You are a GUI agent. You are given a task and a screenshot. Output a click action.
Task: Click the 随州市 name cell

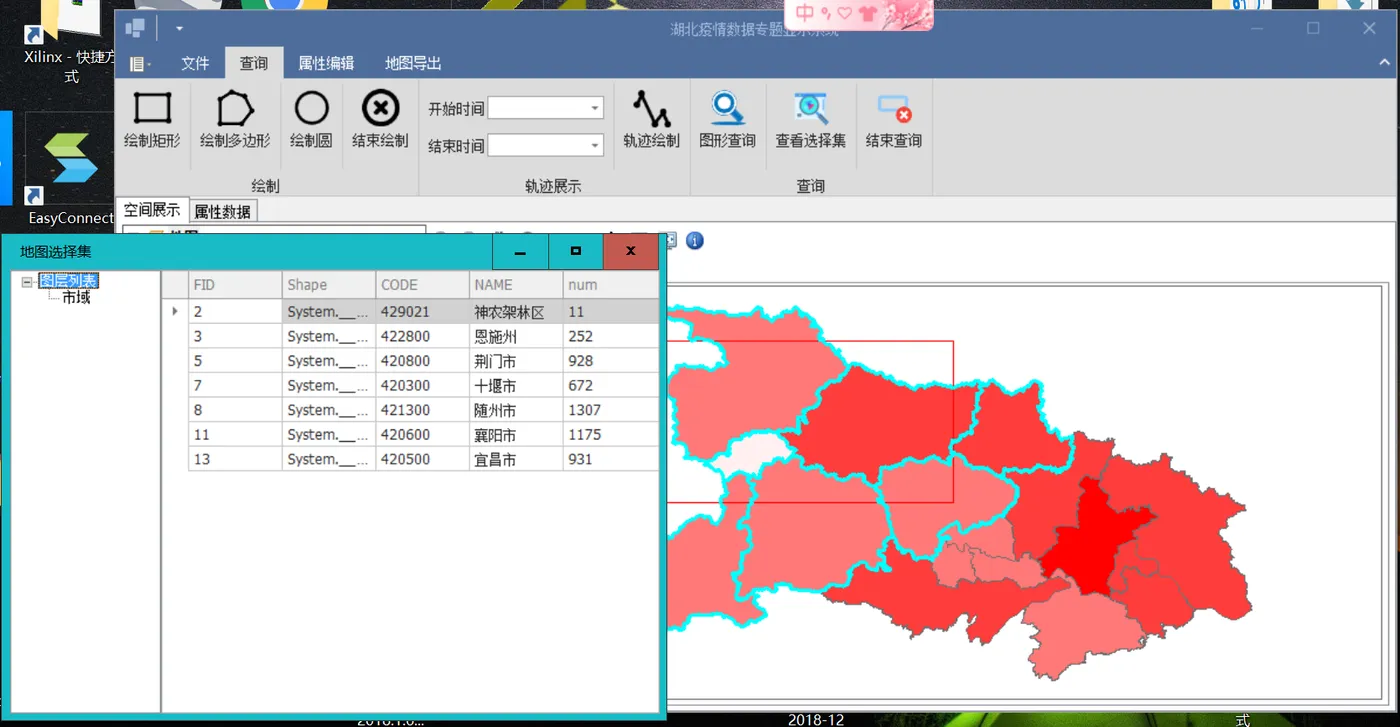(x=516, y=410)
